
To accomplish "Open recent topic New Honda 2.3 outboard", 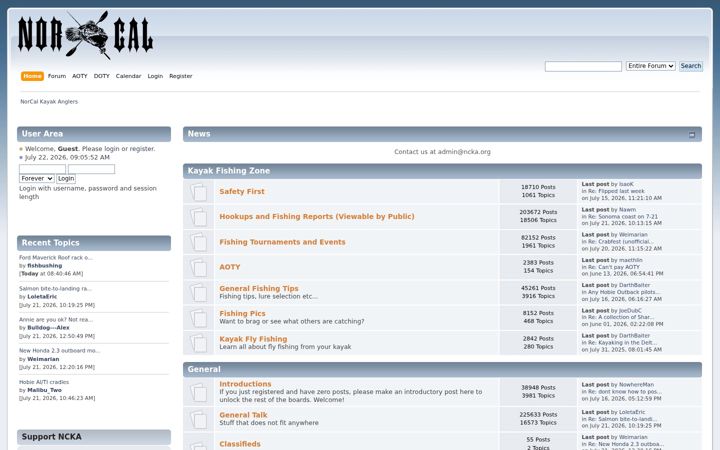I will point(59,351).
